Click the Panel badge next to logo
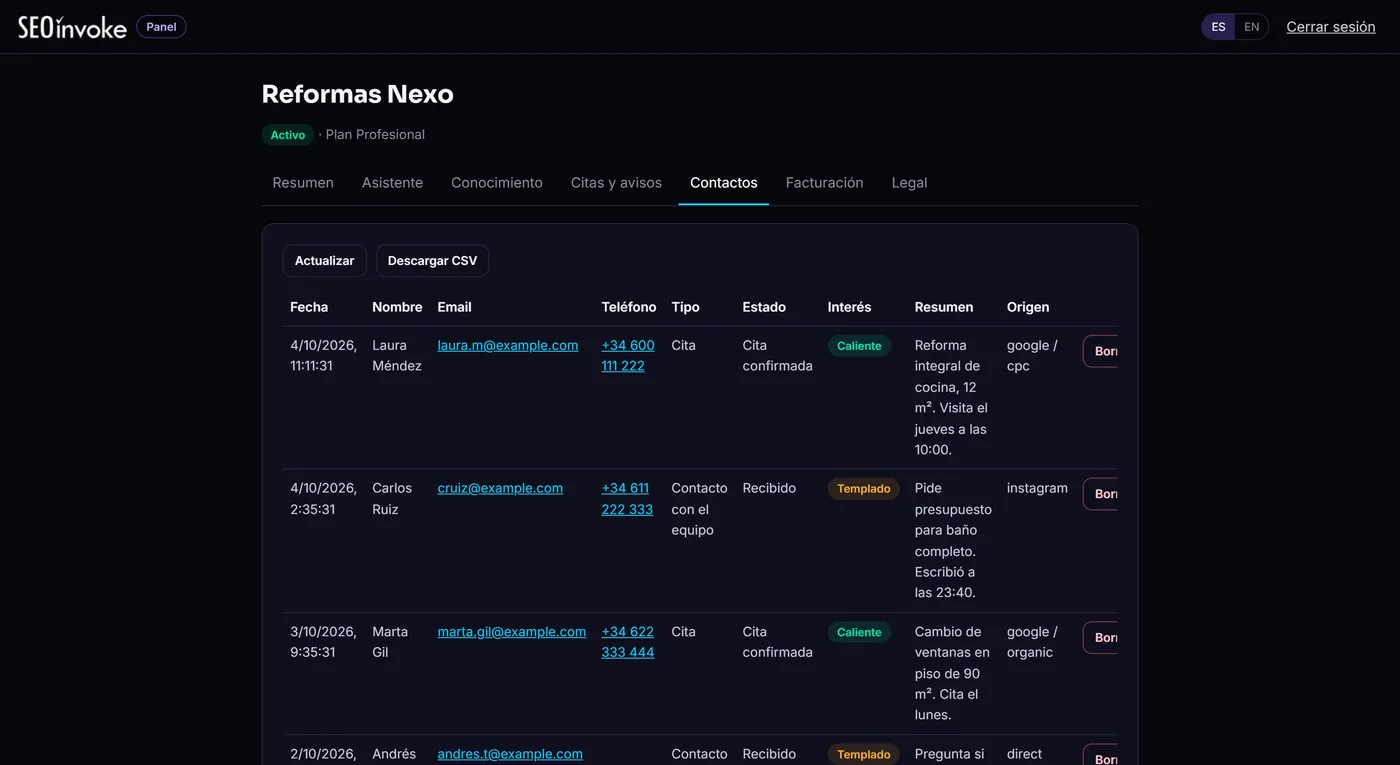Image resolution: width=1400 pixels, height=765 pixels. pos(161,27)
